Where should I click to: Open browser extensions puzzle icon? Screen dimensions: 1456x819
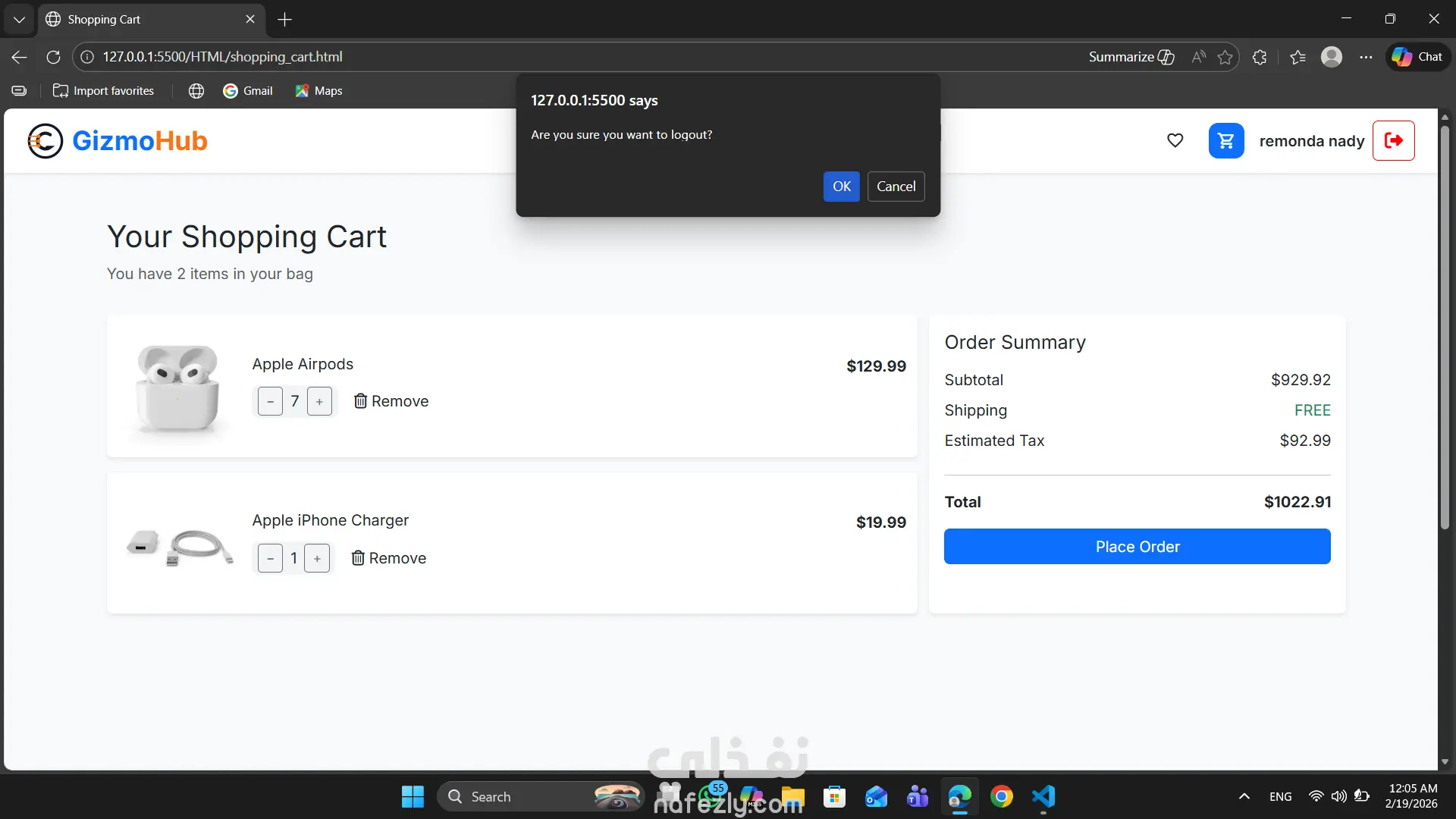point(1260,57)
